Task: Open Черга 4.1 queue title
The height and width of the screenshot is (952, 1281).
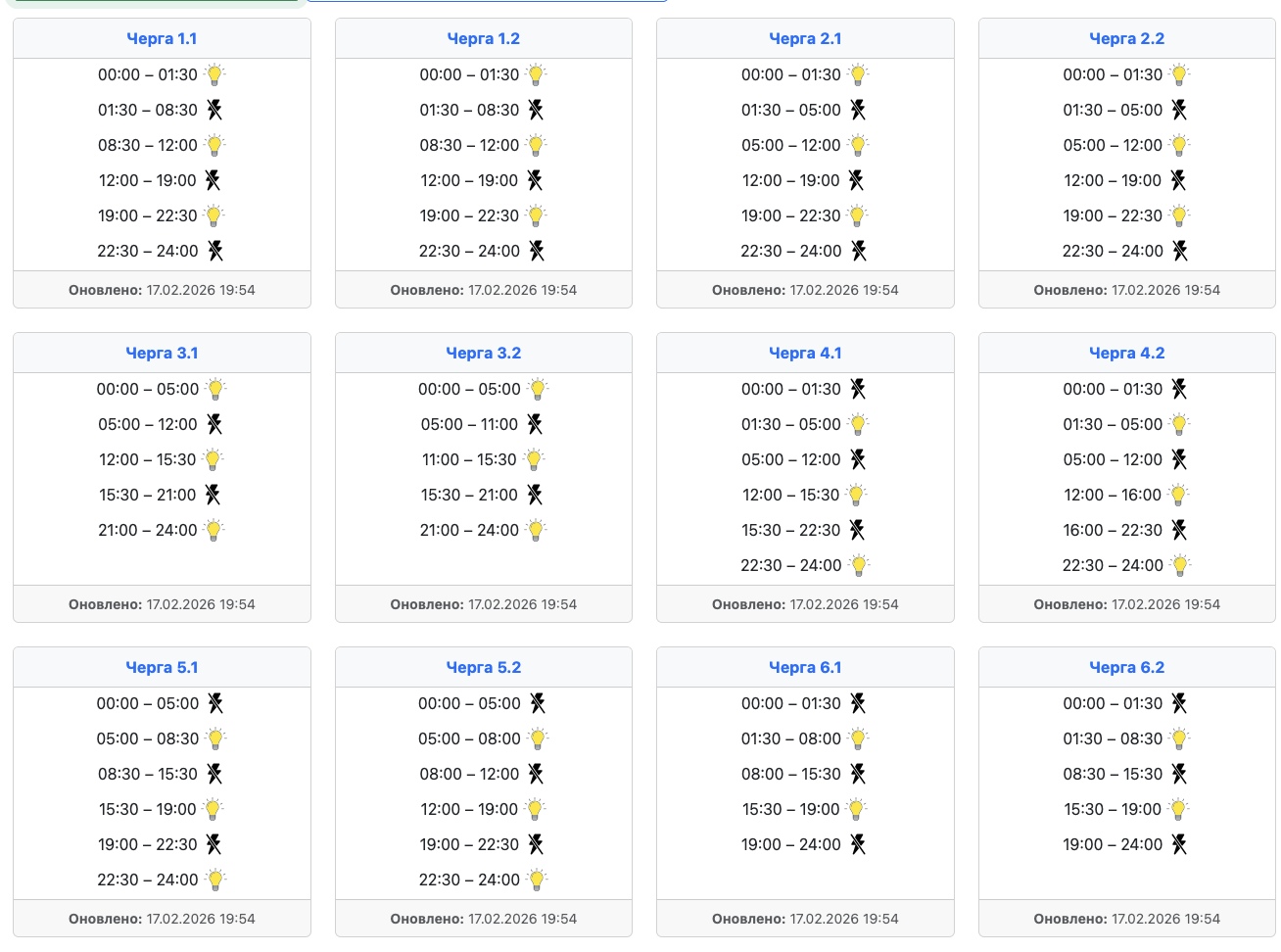Action: click(805, 353)
